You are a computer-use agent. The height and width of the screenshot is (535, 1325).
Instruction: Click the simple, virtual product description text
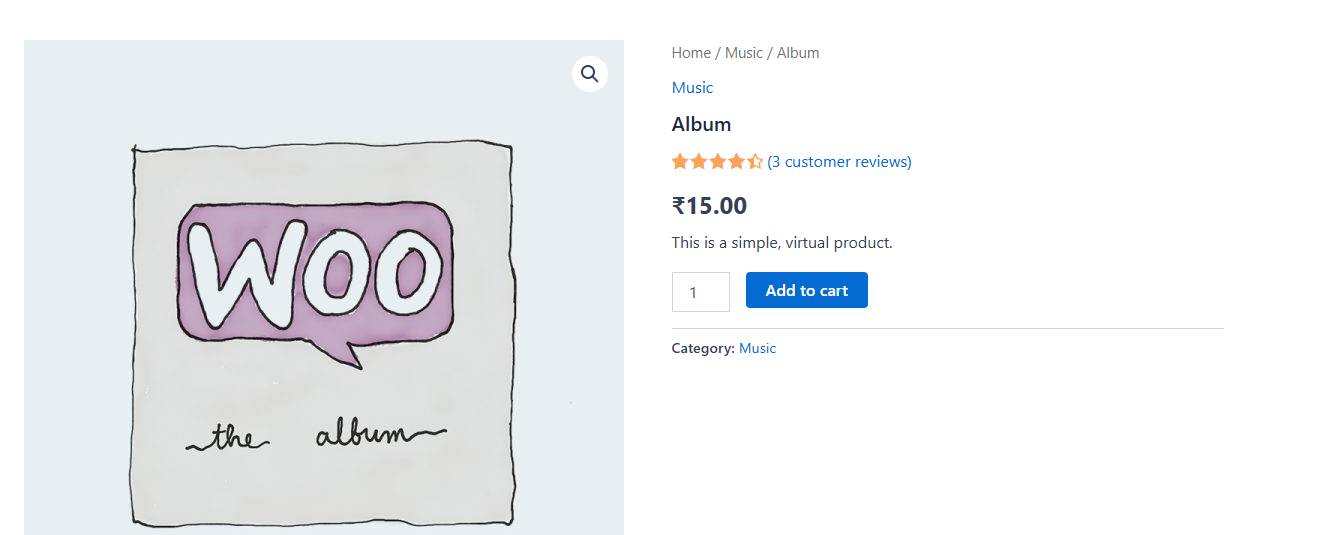click(x=781, y=243)
